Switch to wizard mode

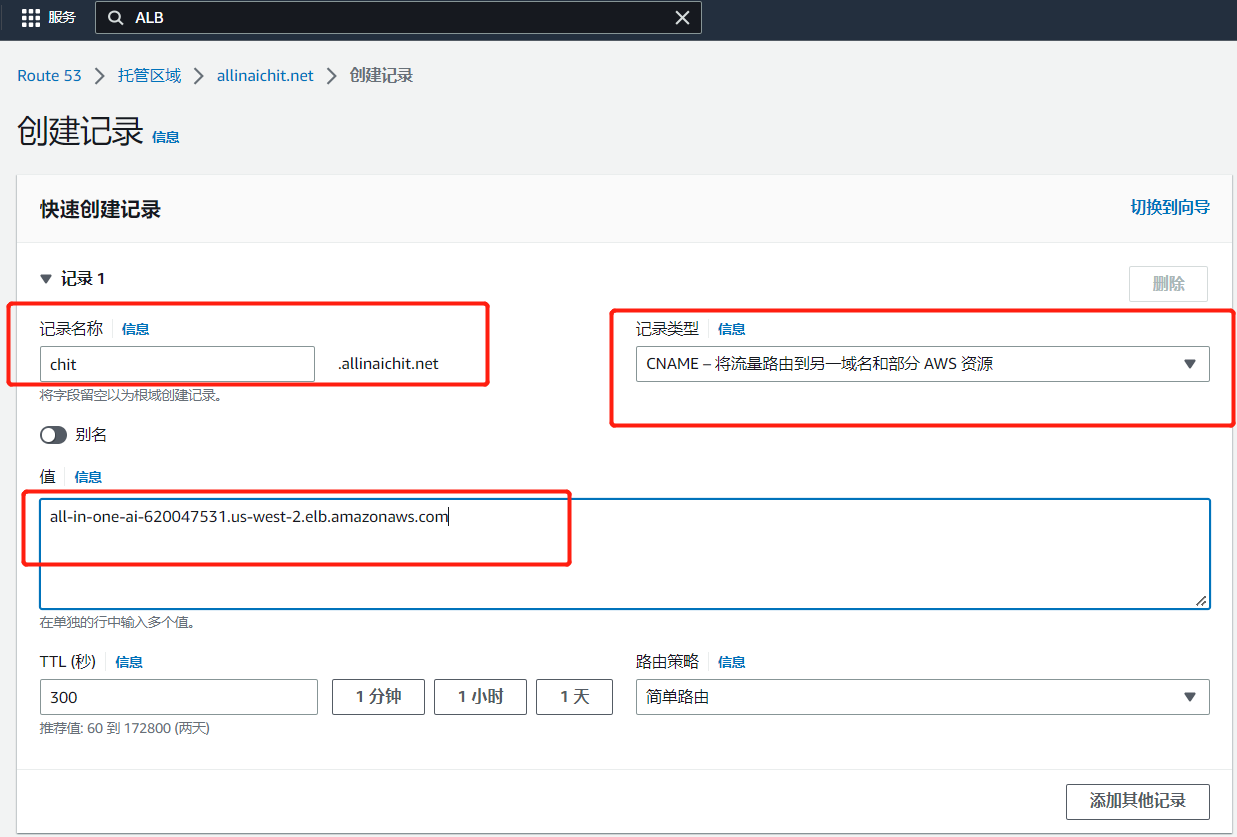click(x=1169, y=207)
